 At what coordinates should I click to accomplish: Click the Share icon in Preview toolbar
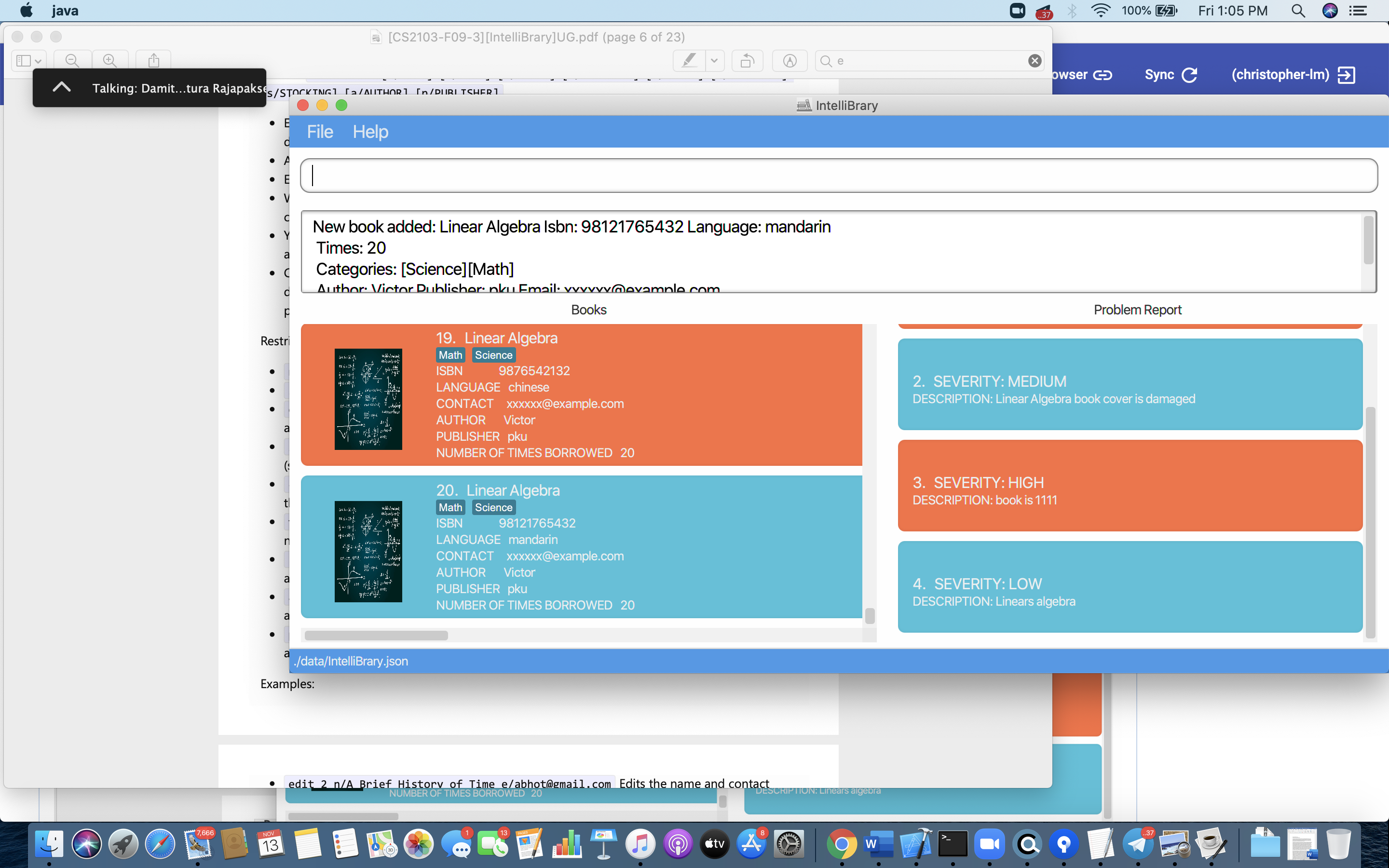(153, 60)
